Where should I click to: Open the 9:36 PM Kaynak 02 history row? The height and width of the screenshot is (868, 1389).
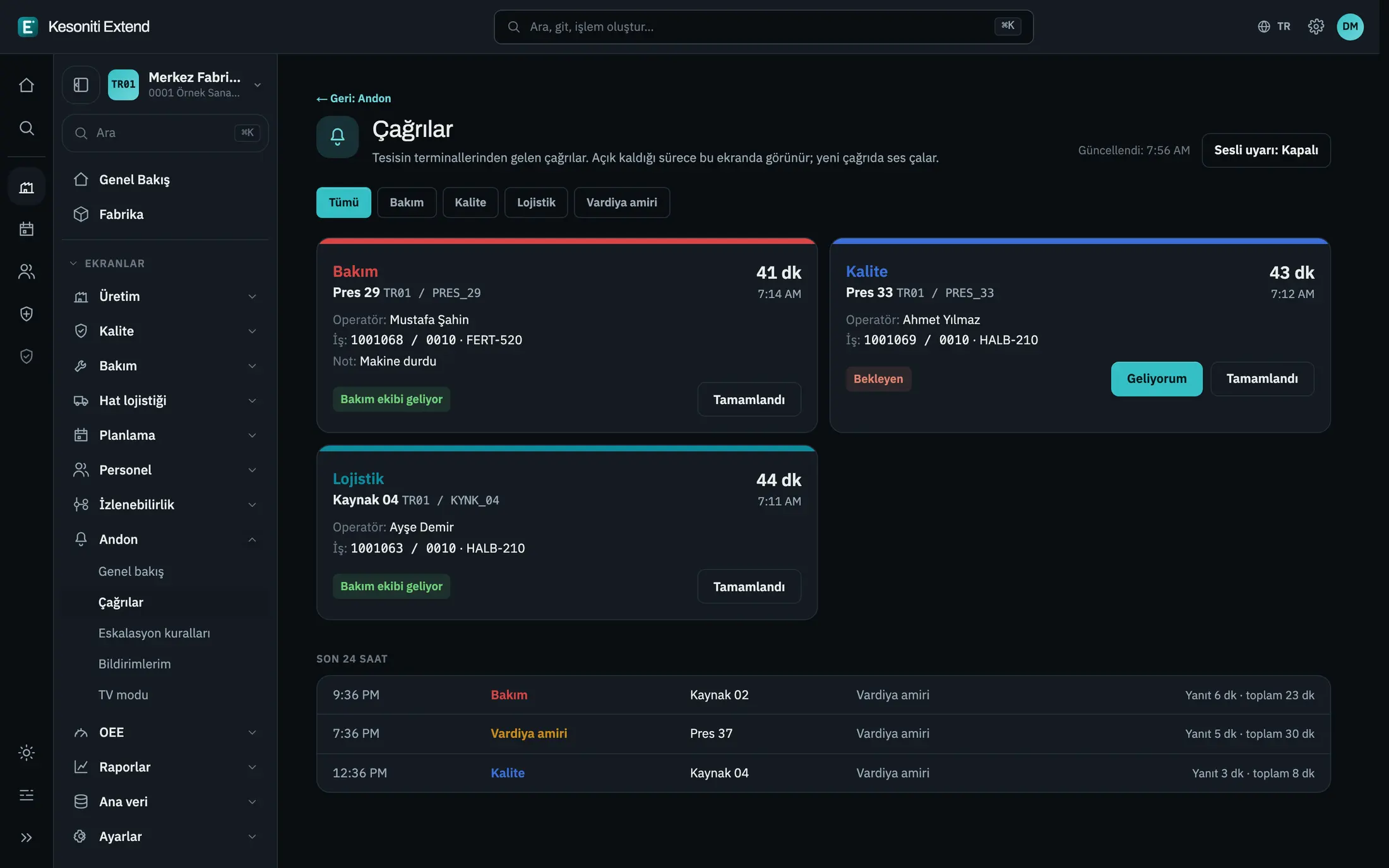[823, 695]
